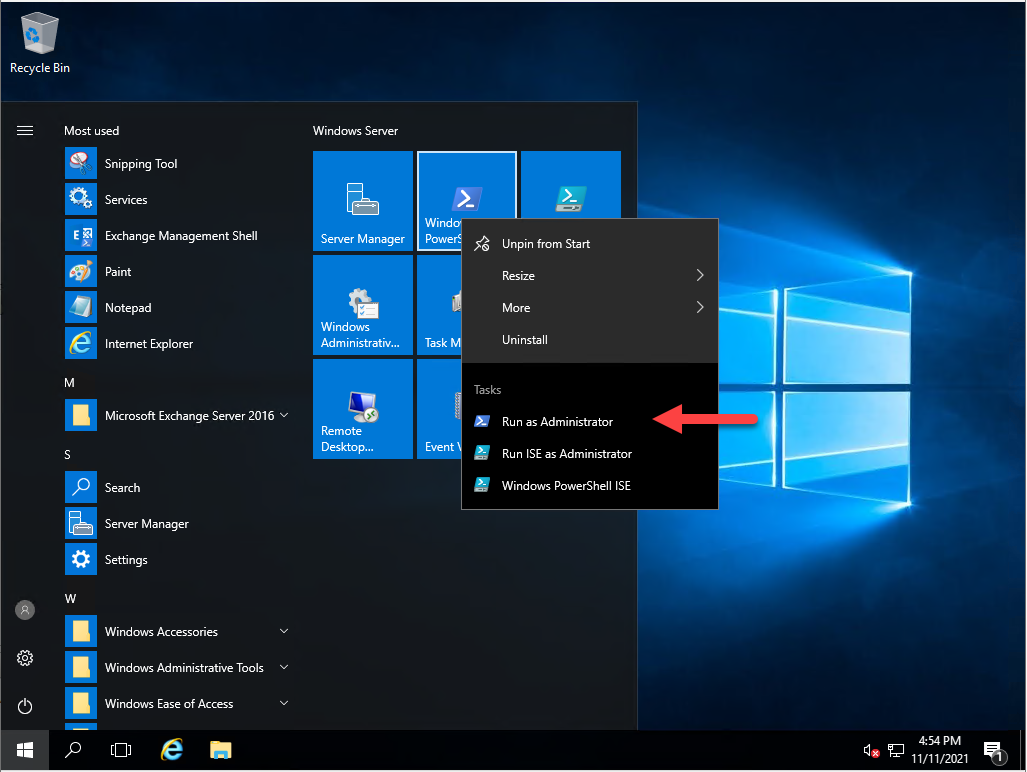Open the Task Manager tile

click(439, 305)
